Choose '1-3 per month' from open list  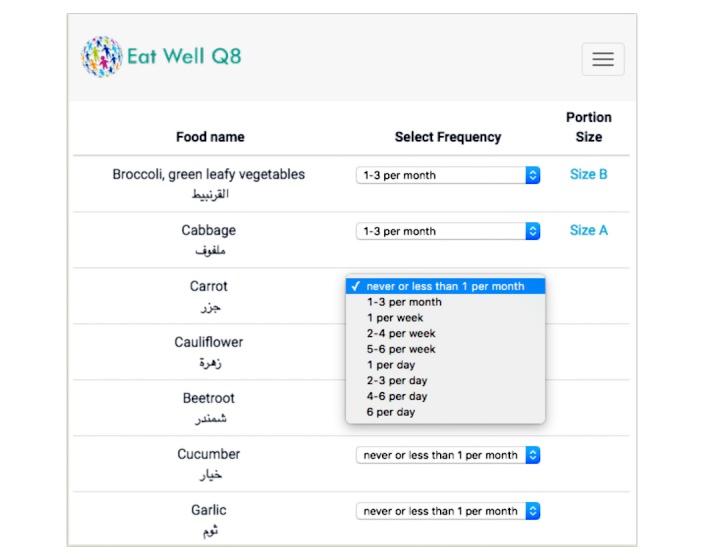(404, 302)
